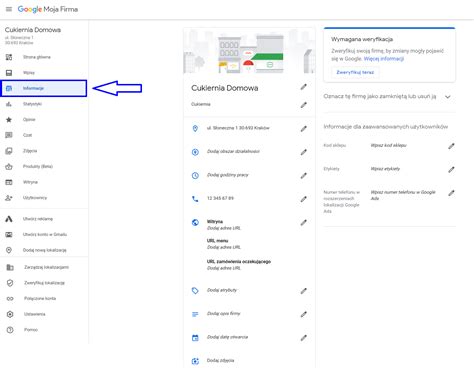Open Strona główna in the sidebar
The image size is (474, 368).
[x=37, y=57]
